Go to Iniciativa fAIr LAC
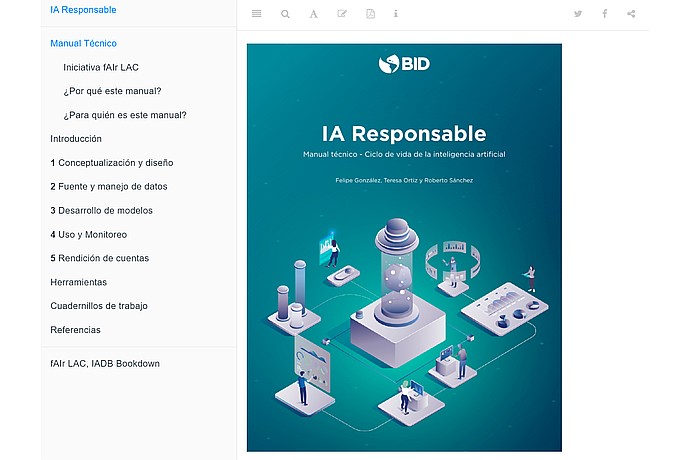 [x=101, y=67]
